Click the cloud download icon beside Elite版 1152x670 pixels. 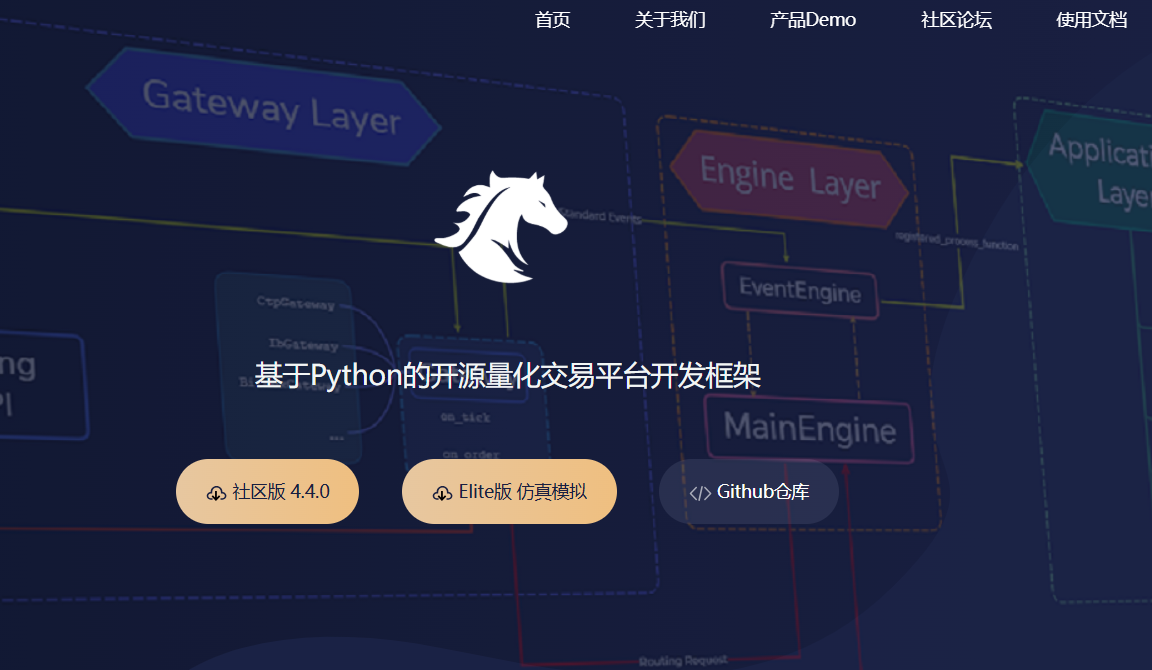coord(442,493)
